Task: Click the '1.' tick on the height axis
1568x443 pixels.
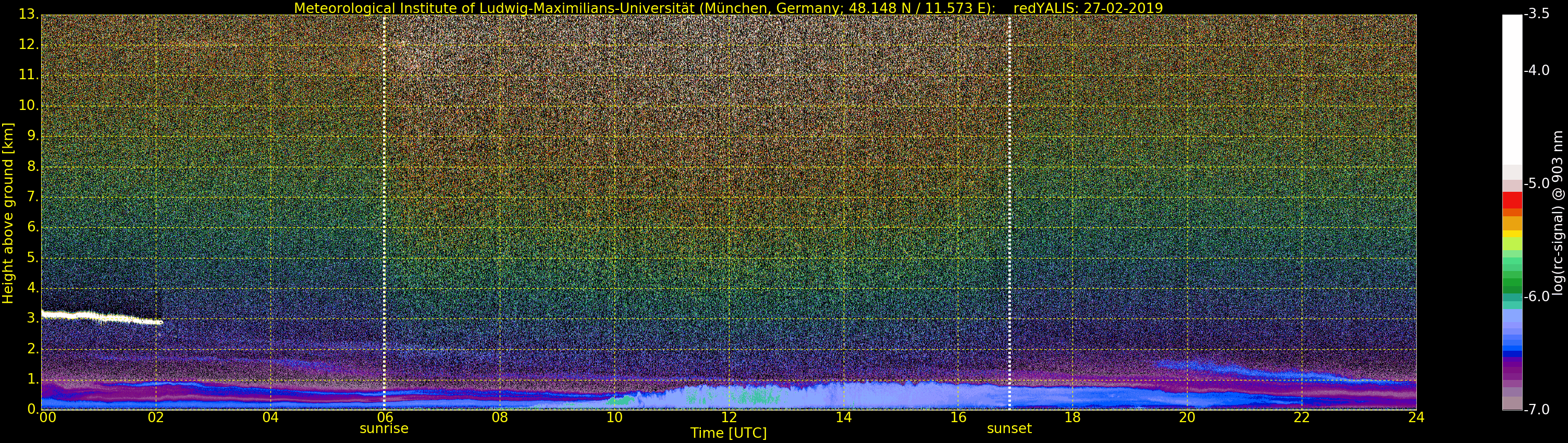Action: click(x=32, y=379)
